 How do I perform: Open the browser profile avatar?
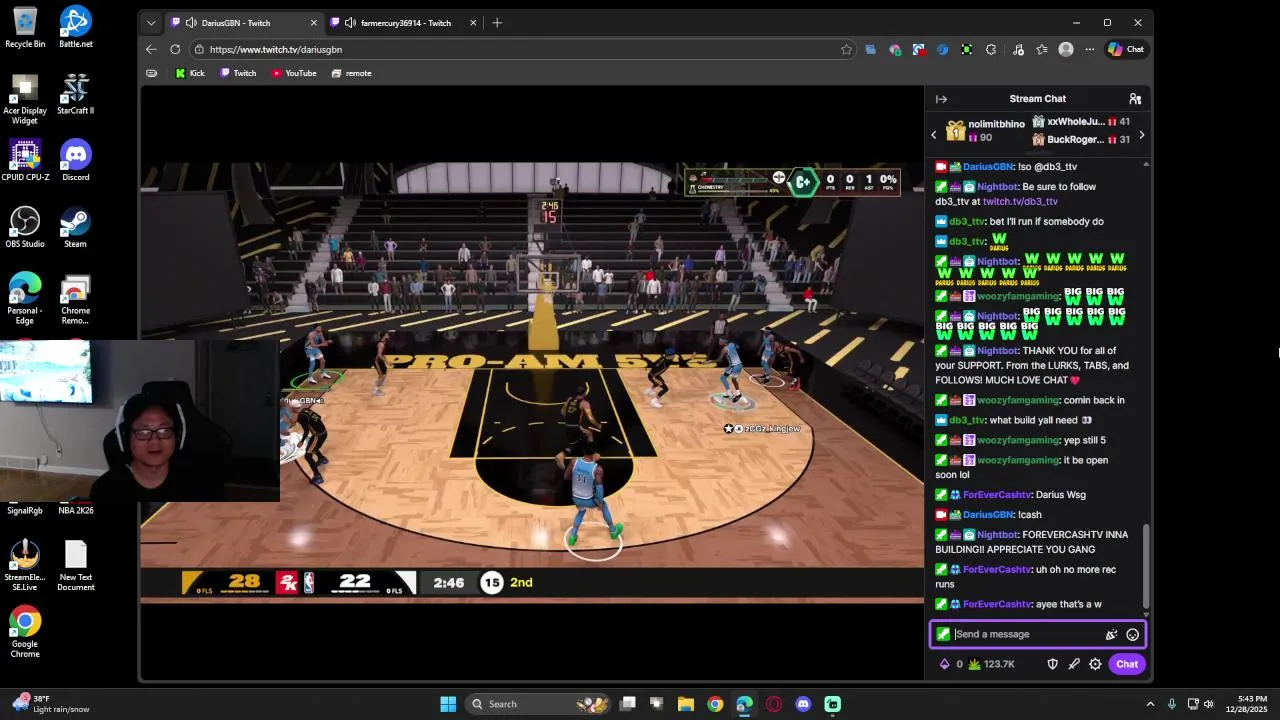coord(1066,49)
